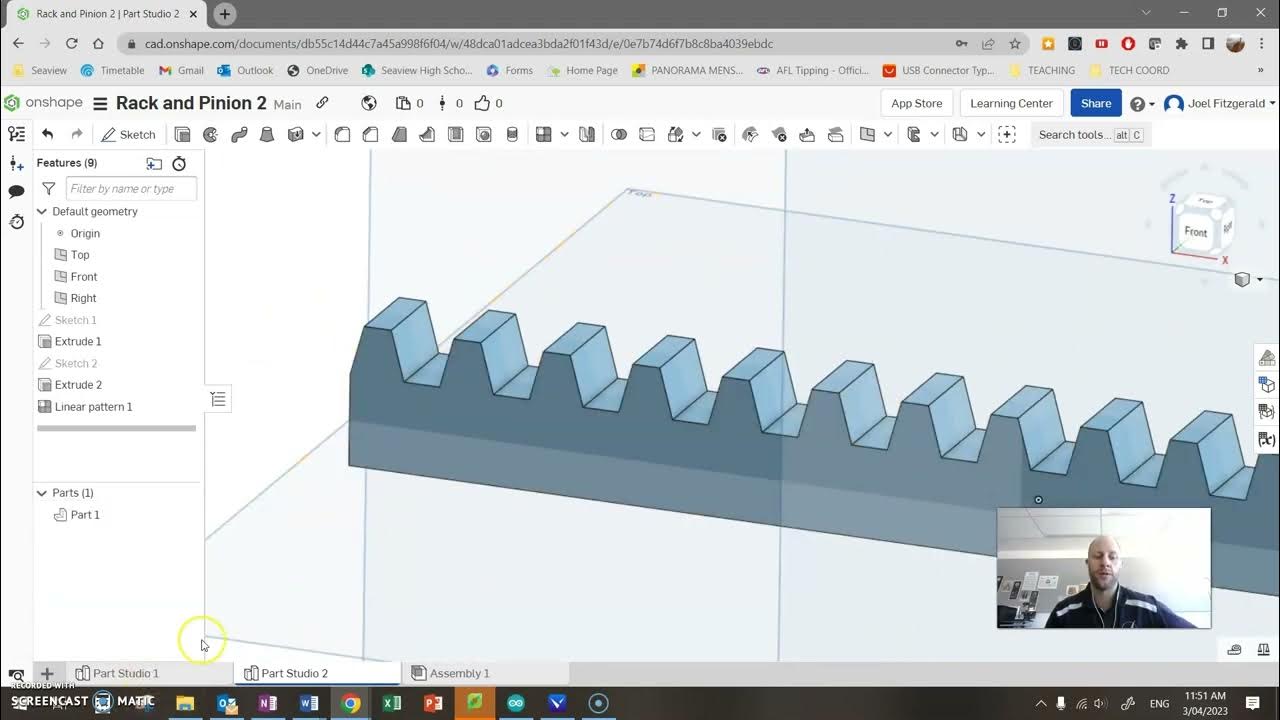Select the Replace face tool
The height and width of the screenshot is (720, 1280).
pos(836,134)
